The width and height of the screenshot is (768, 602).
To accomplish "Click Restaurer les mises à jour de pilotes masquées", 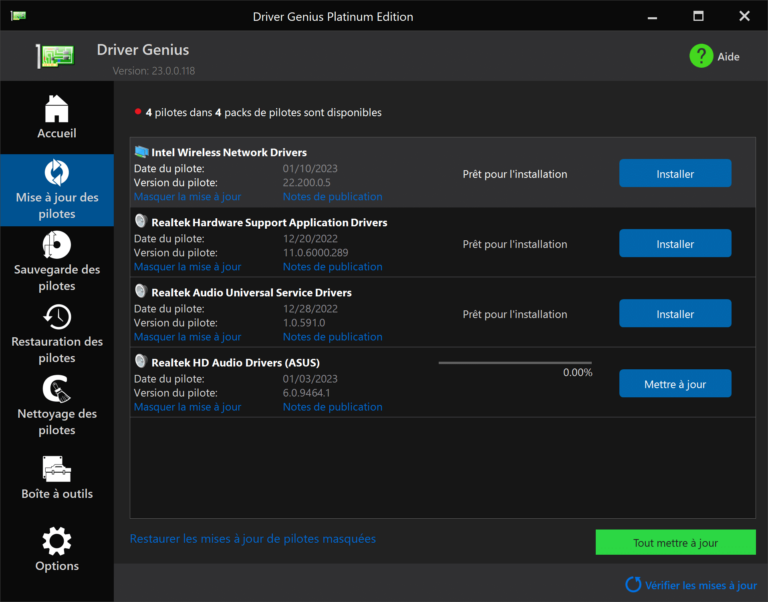I will coord(252,539).
